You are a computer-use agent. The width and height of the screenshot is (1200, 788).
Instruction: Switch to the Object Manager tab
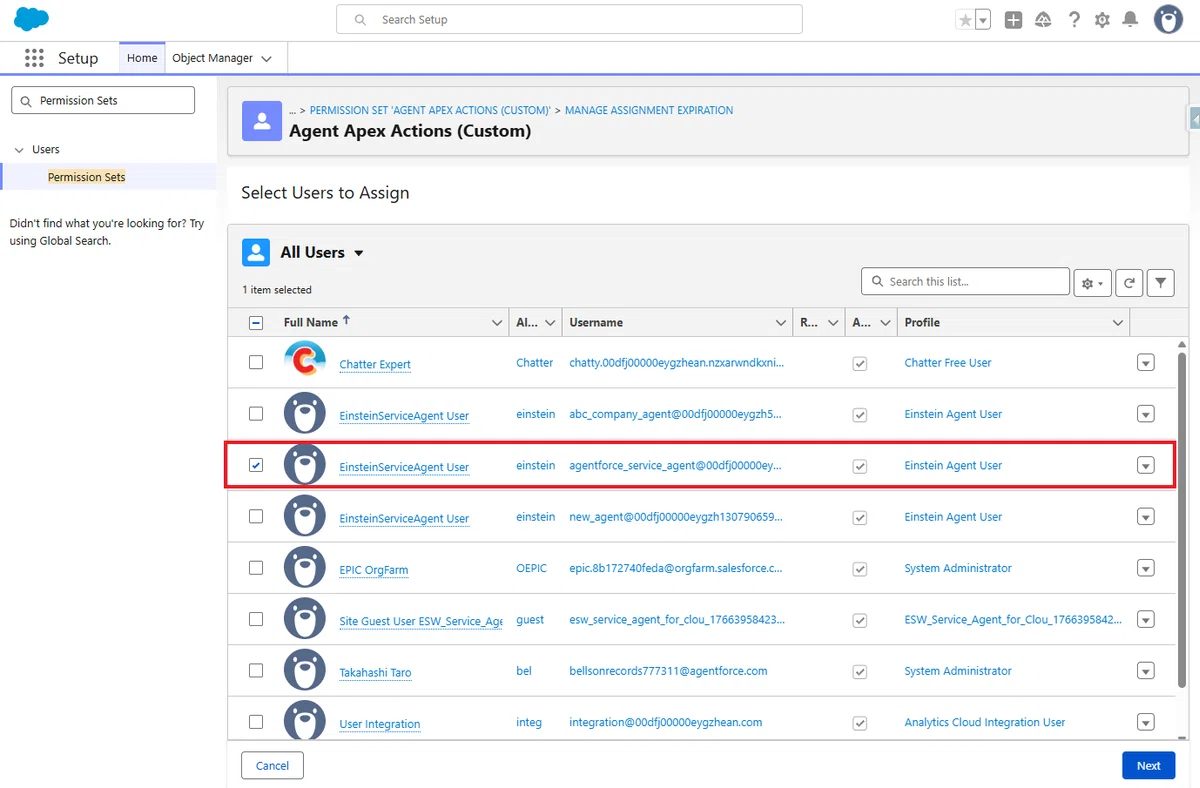(x=212, y=58)
